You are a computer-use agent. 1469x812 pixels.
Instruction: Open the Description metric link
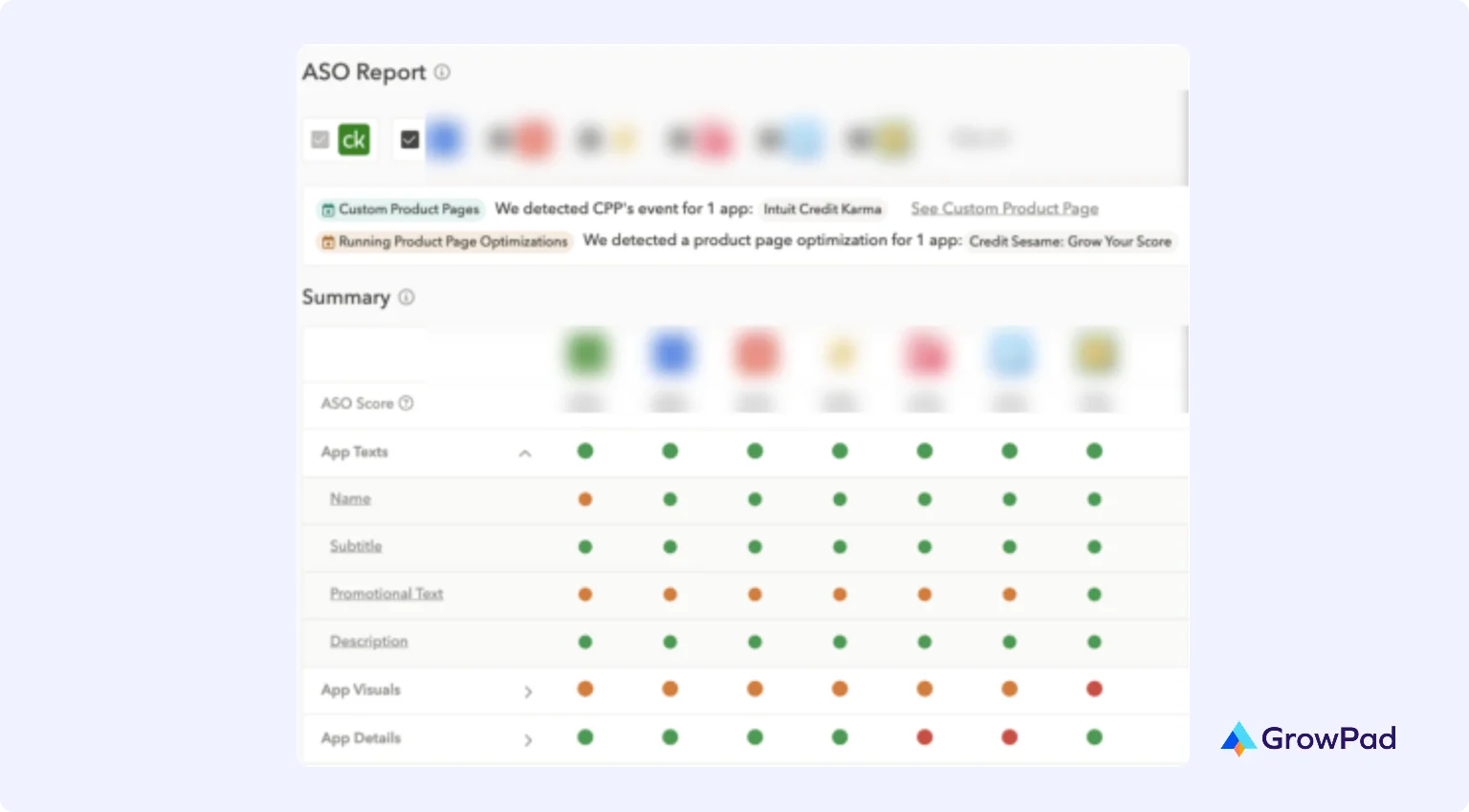tap(369, 642)
